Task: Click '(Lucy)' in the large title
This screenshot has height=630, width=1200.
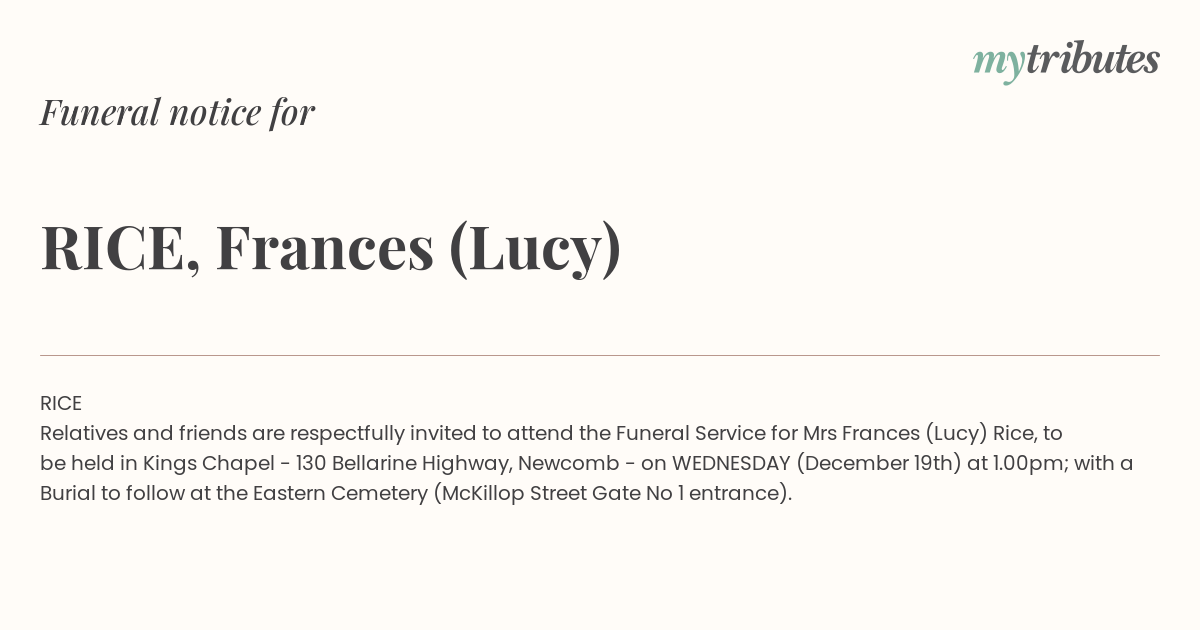Action: point(536,250)
